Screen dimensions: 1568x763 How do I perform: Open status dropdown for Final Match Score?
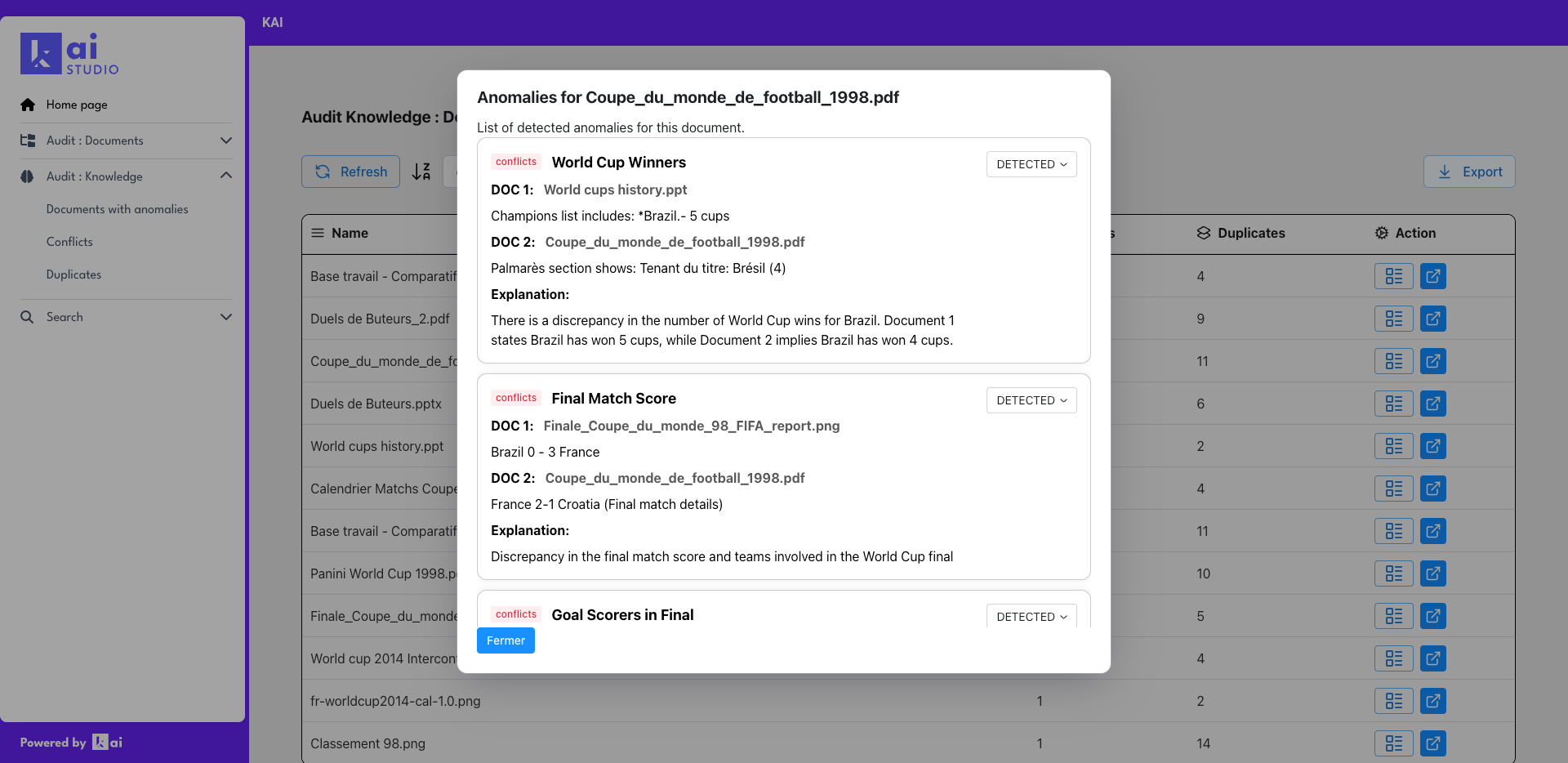(1031, 400)
